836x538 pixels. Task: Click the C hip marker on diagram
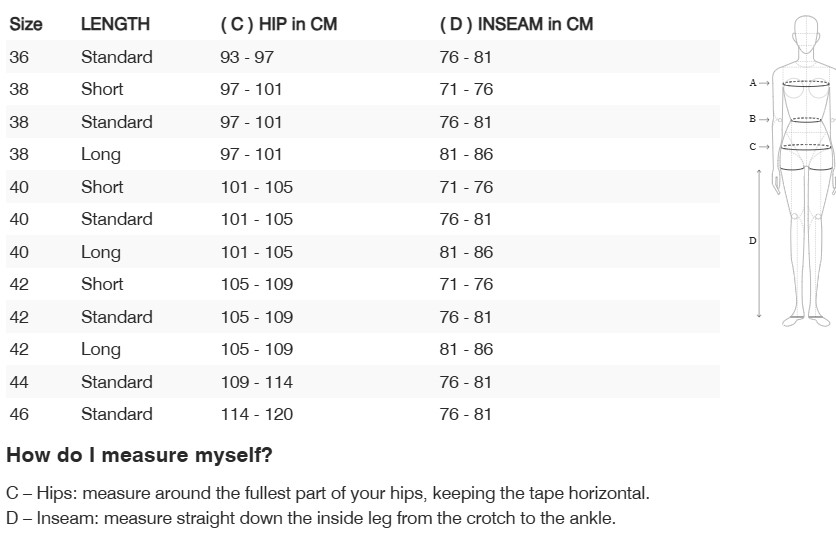click(x=759, y=147)
